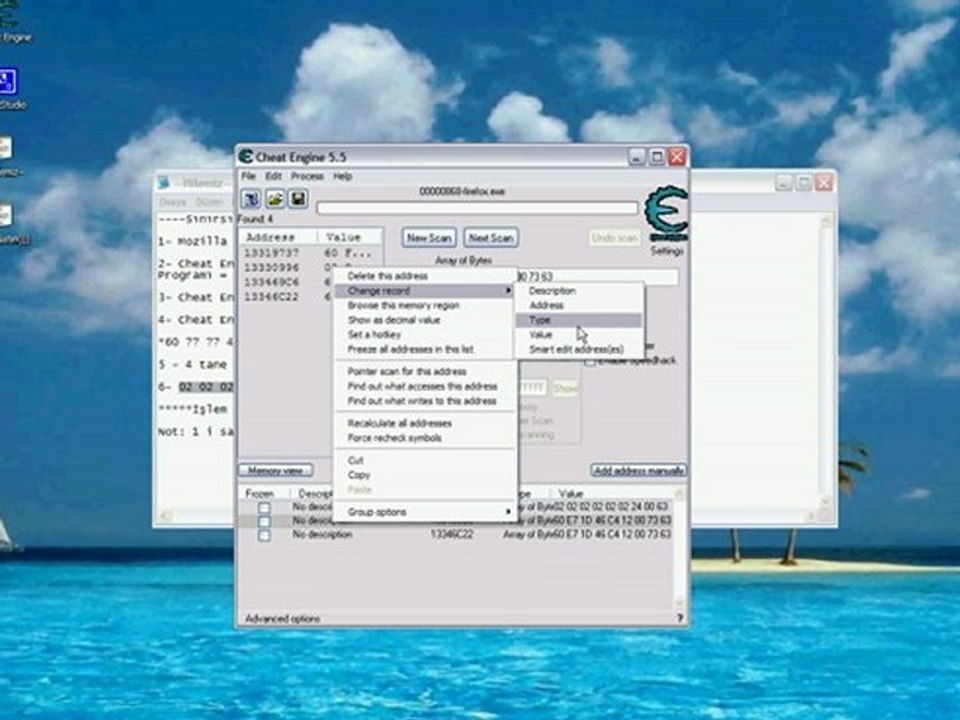The height and width of the screenshot is (720, 960).
Task: Click the address list vertical scrollbar
Action: point(679,549)
